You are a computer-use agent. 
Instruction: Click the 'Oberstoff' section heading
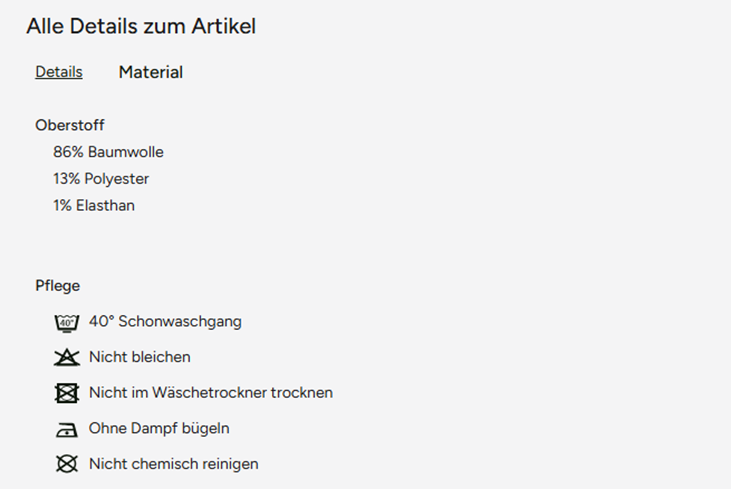70,125
